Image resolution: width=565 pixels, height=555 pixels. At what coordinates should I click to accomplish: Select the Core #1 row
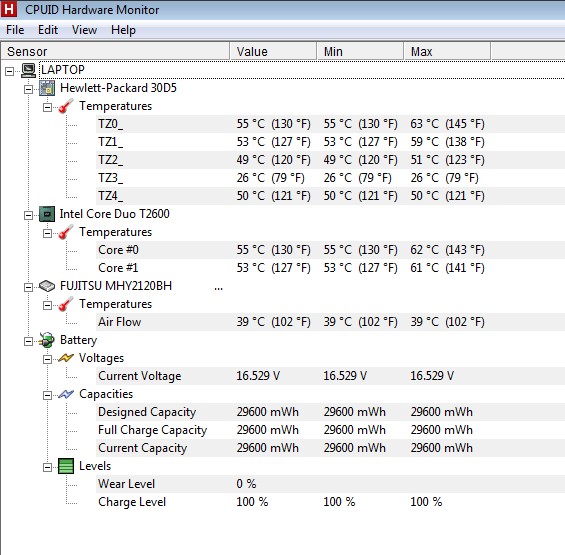point(330,268)
